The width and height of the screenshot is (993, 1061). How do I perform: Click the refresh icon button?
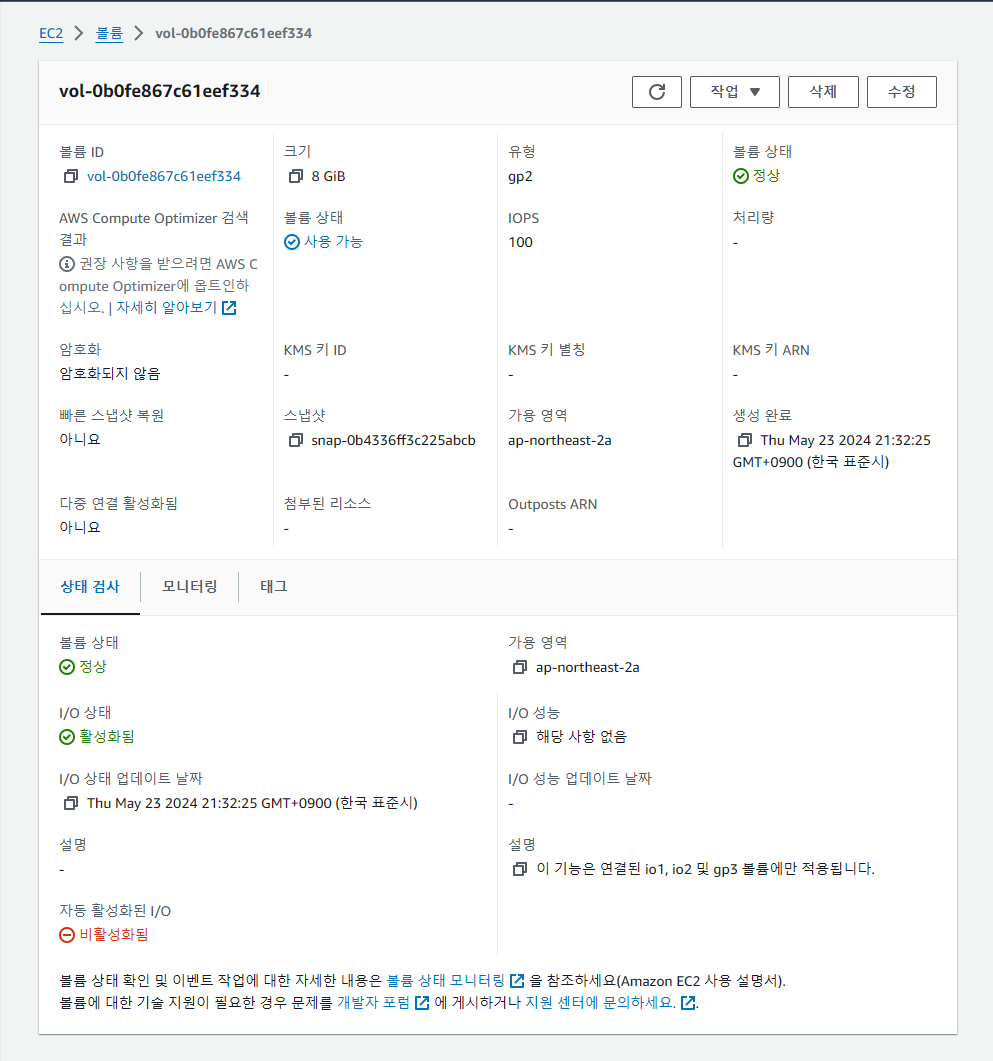coord(656,92)
